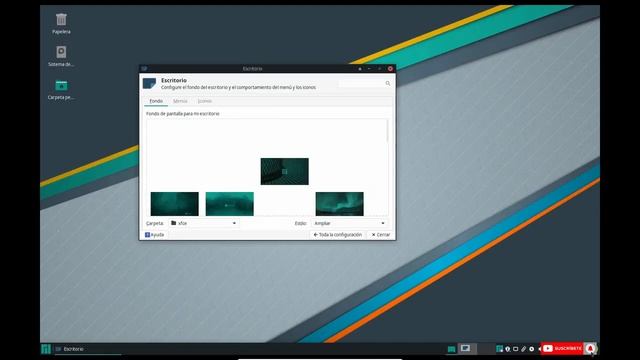Click the 'Fondo de pantalla para mi escritorio' label

click(182, 113)
